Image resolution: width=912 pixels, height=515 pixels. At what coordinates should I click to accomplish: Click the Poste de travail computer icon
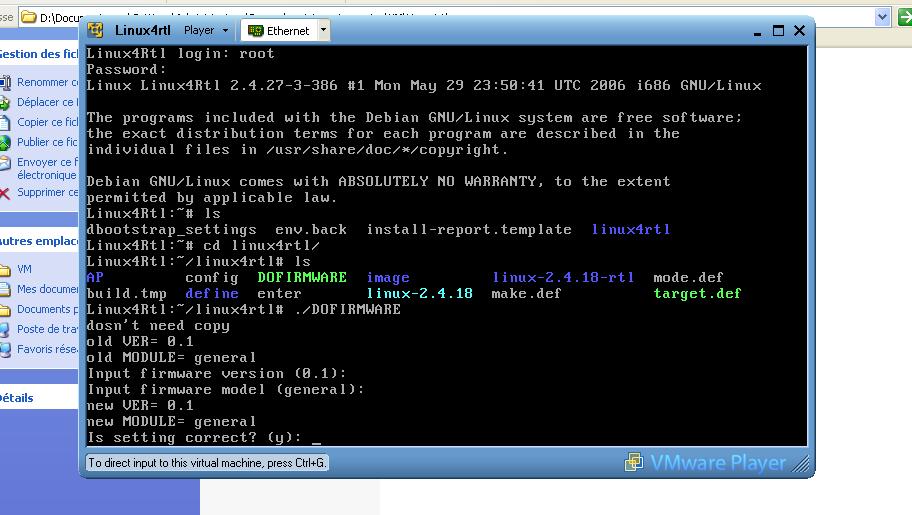[x=5, y=330]
